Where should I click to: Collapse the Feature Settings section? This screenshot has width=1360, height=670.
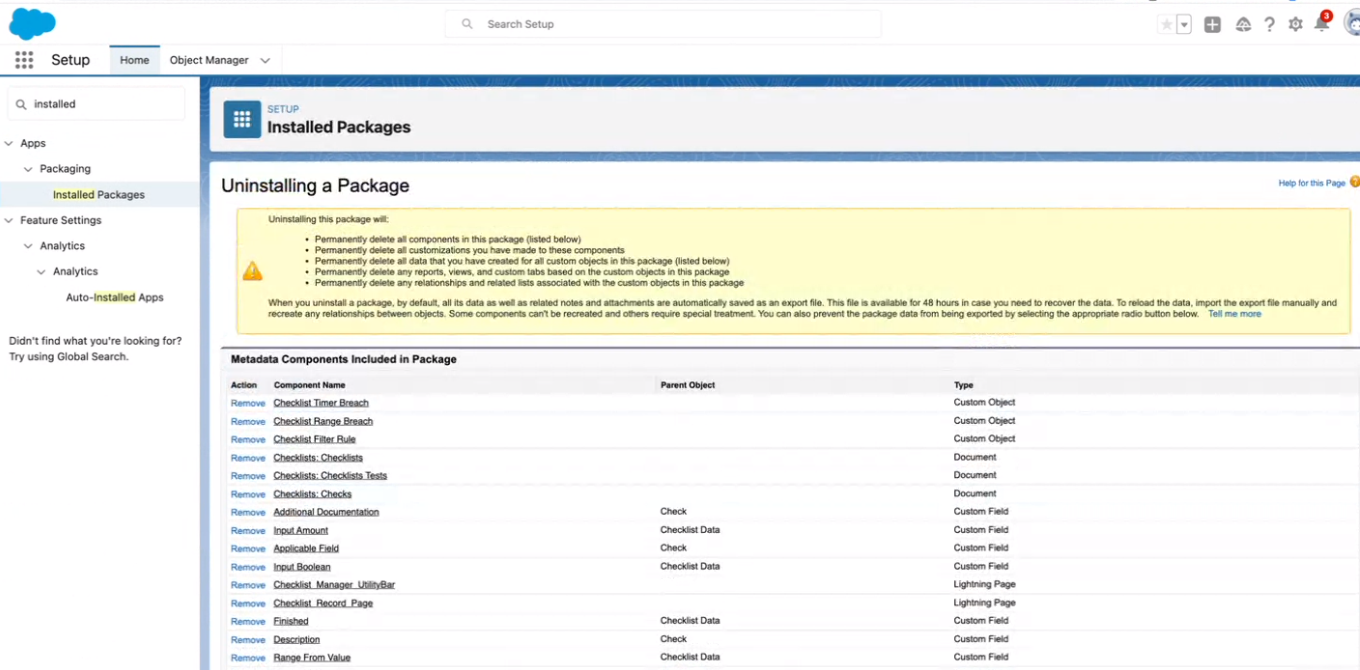coord(9,220)
